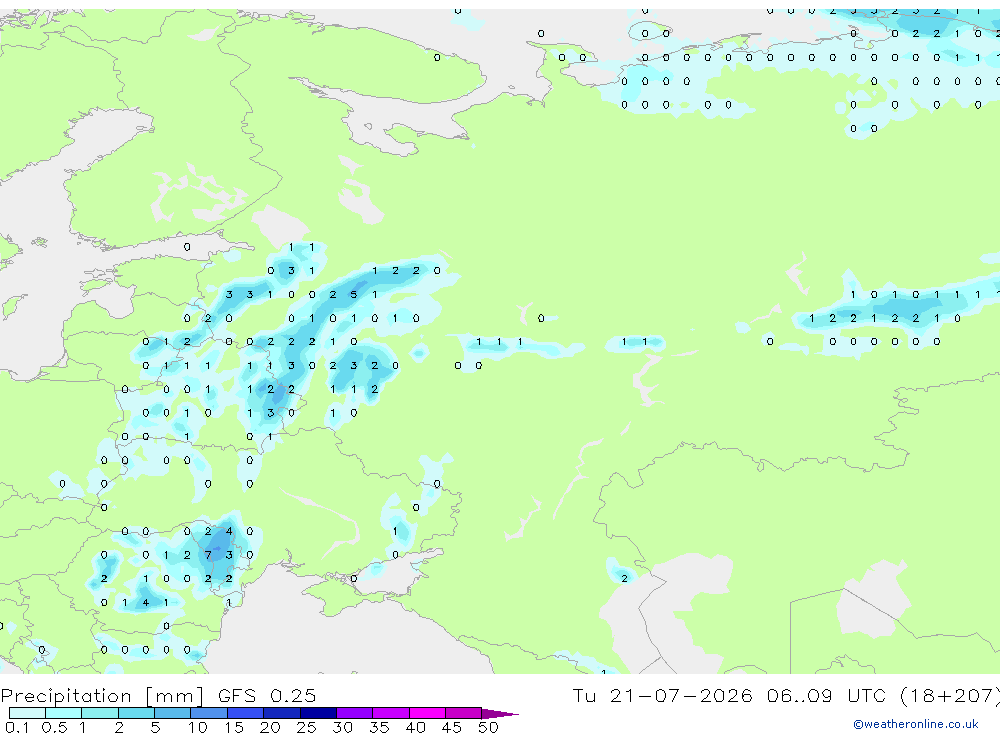Click the purple arrow tip above 50 mm
The image size is (1000, 733).
pos(500,713)
